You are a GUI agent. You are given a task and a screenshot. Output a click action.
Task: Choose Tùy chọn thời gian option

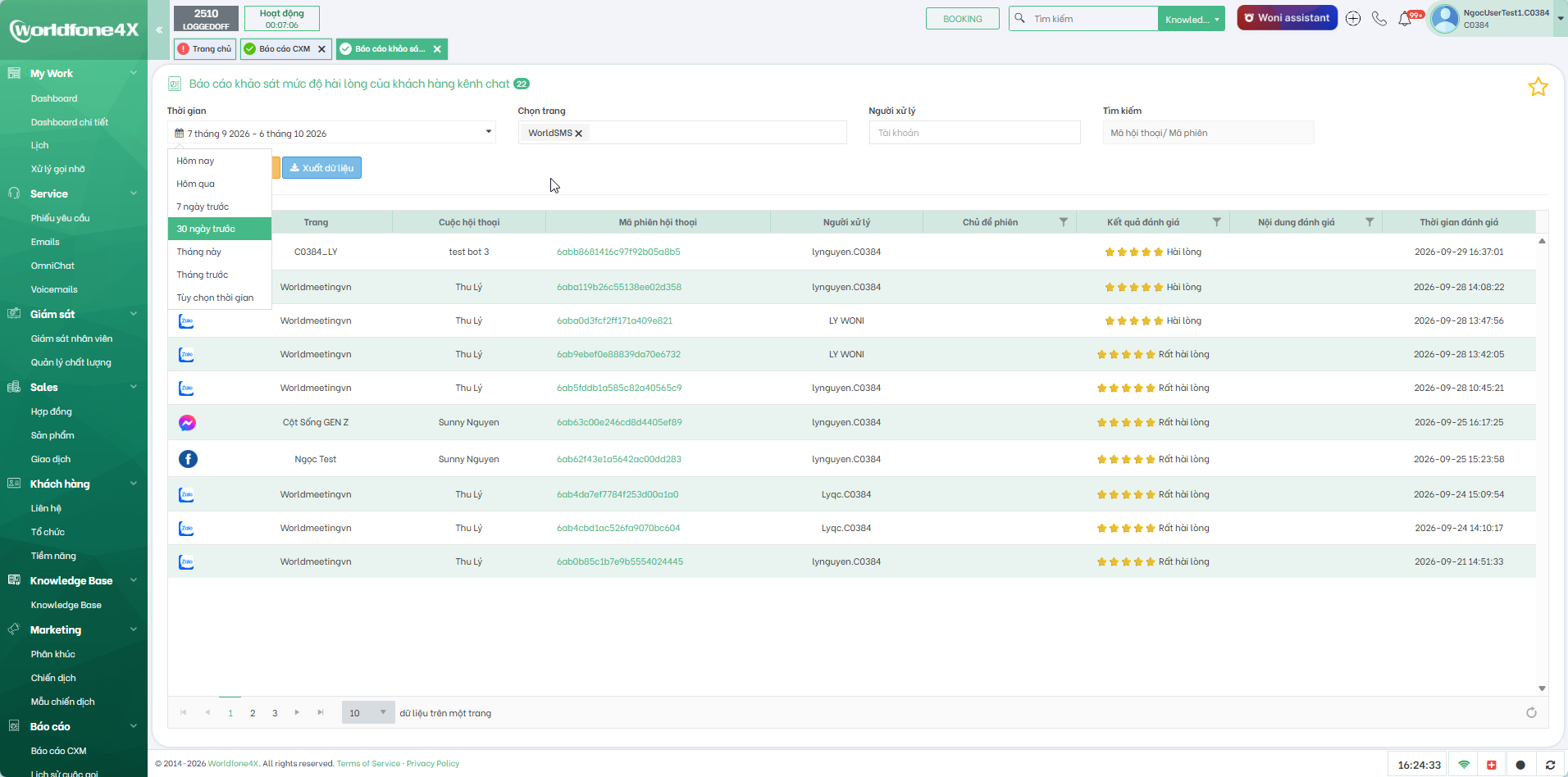tap(220, 298)
